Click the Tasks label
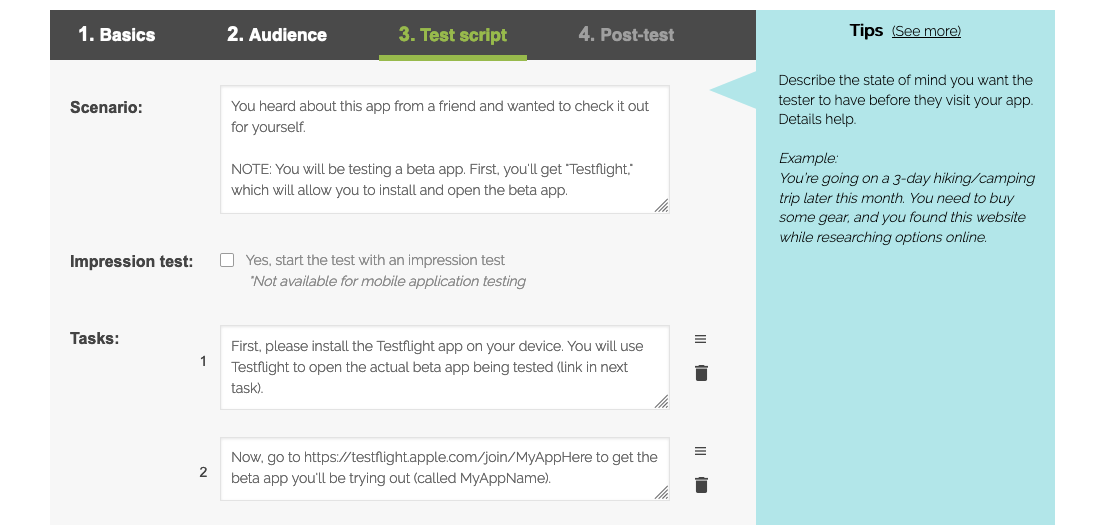Screen dimensions: 1105x525 94,338
